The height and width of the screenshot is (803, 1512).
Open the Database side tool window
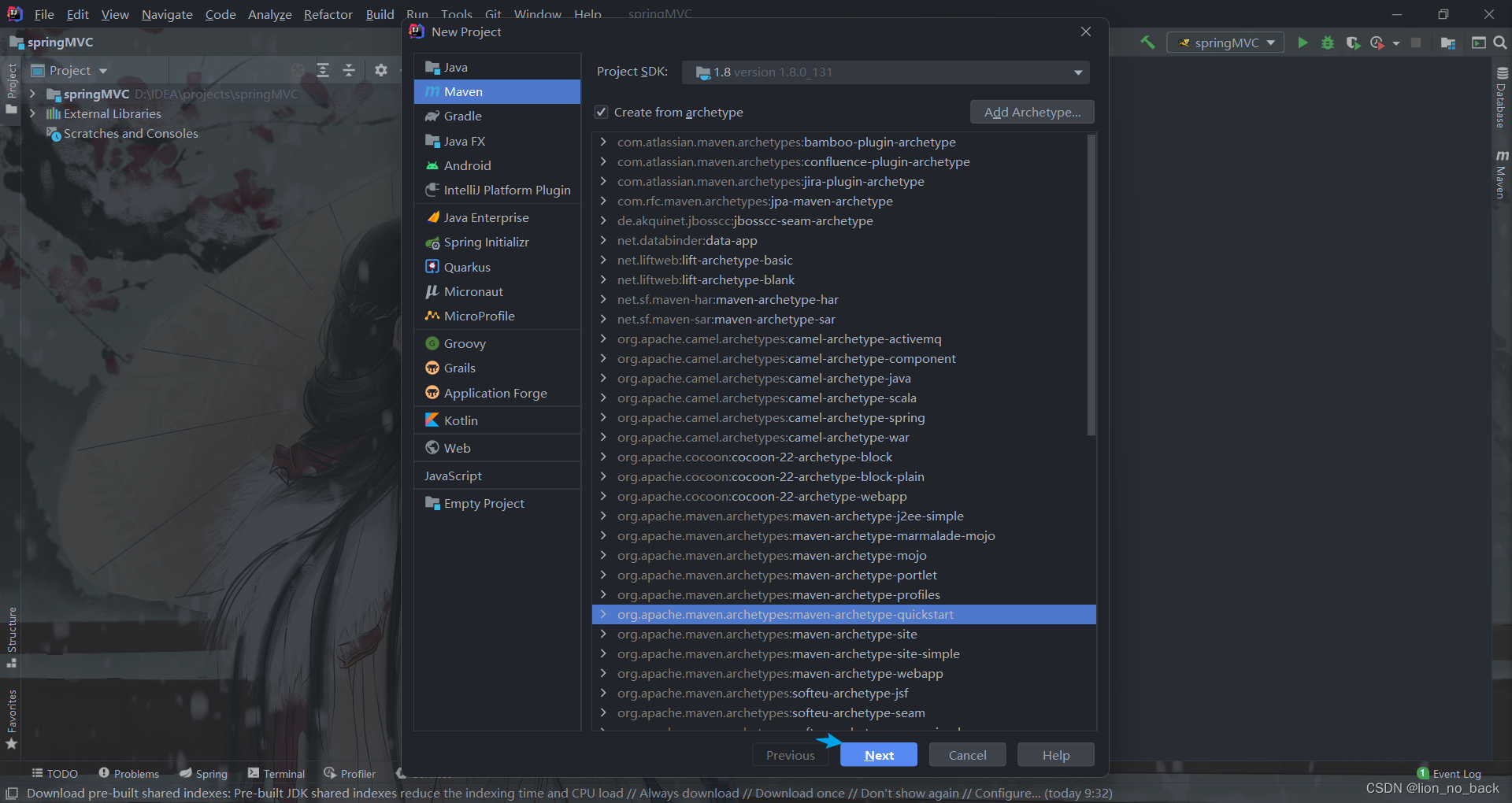pyautogui.click(x=1502, y=98)
